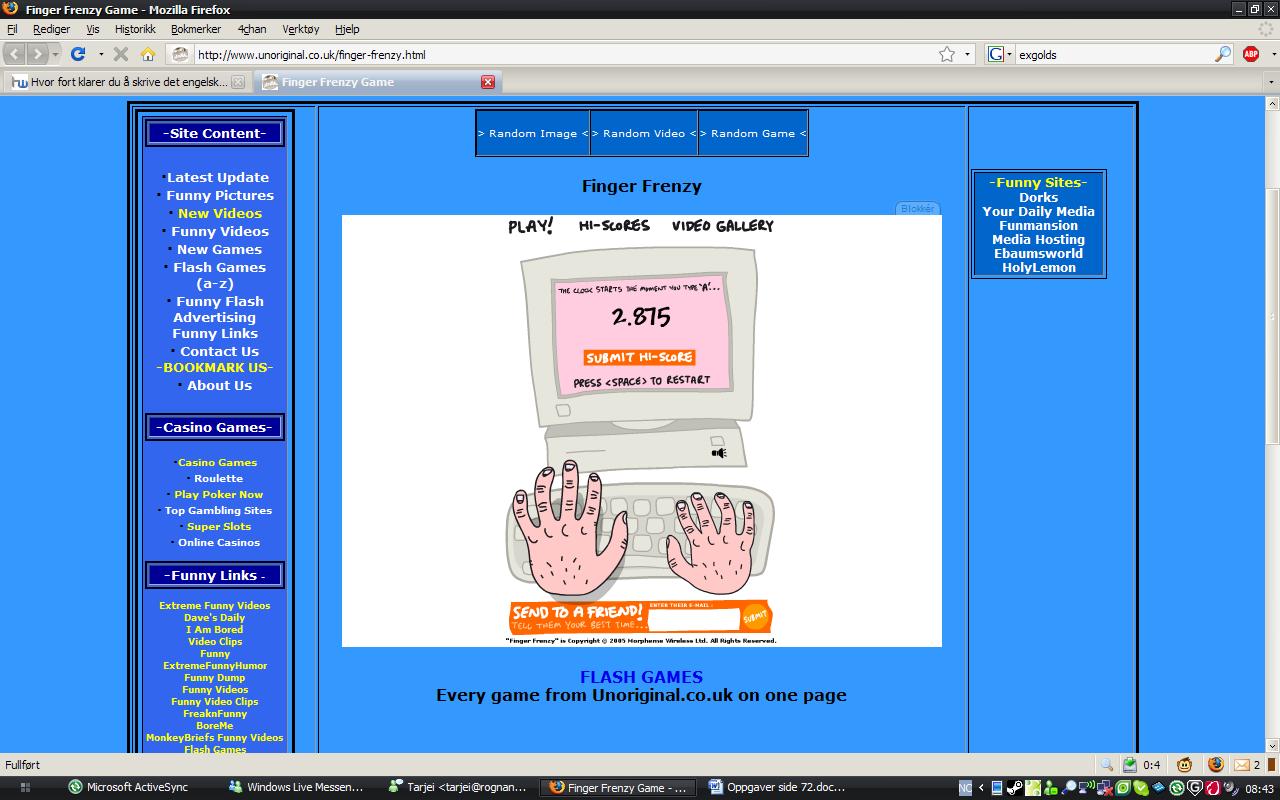Close the 'Hvor fort klarer du' tab
Viewport: 1280px width, 800px height.
click(x=238, y=82)
